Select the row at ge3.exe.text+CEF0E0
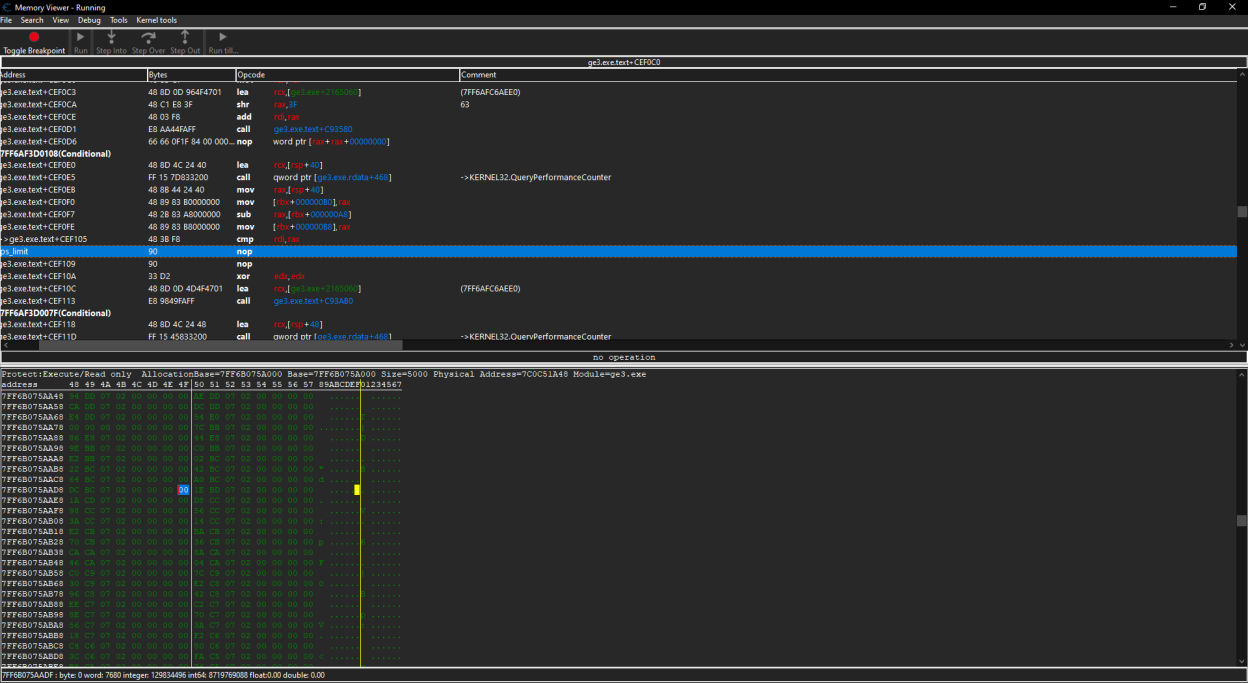 (618, 165)
